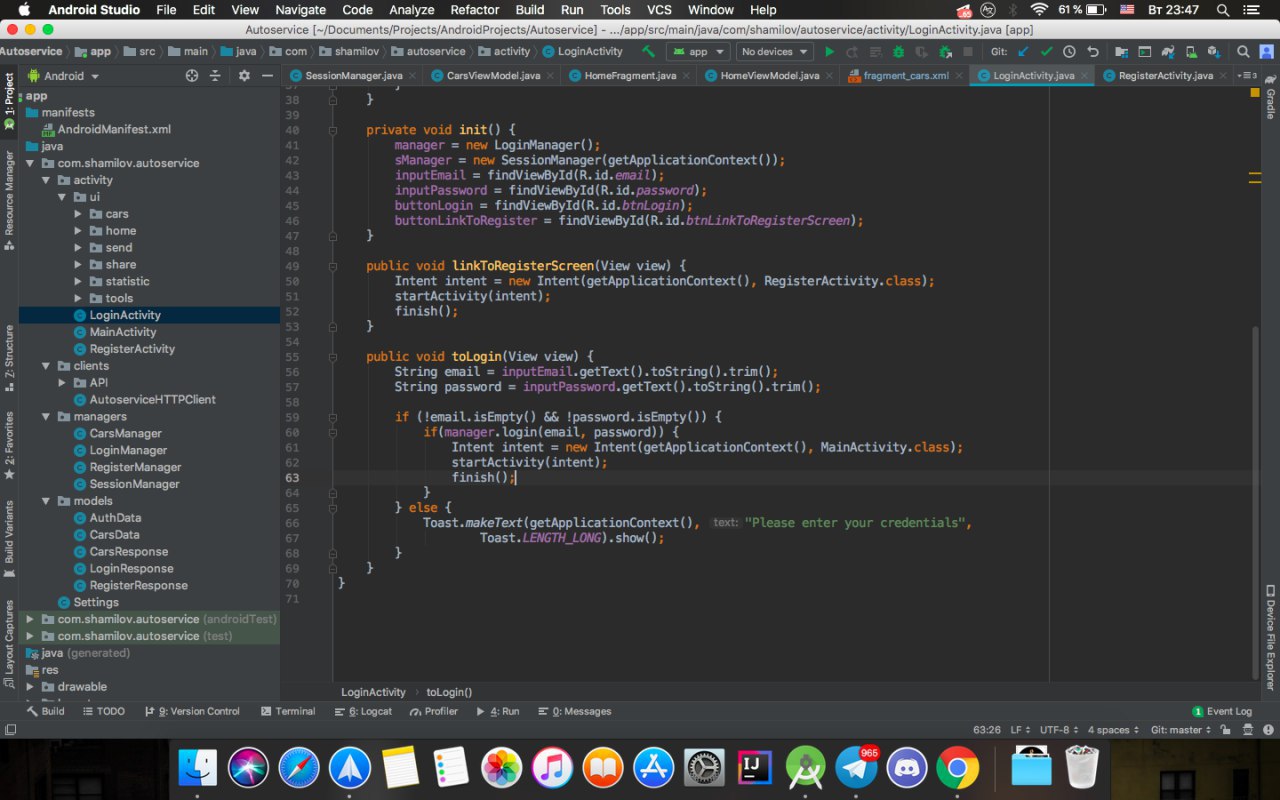The image size is (1280, 800).
Task: Start debugging with the green bug icon
Action: point(898,51)
